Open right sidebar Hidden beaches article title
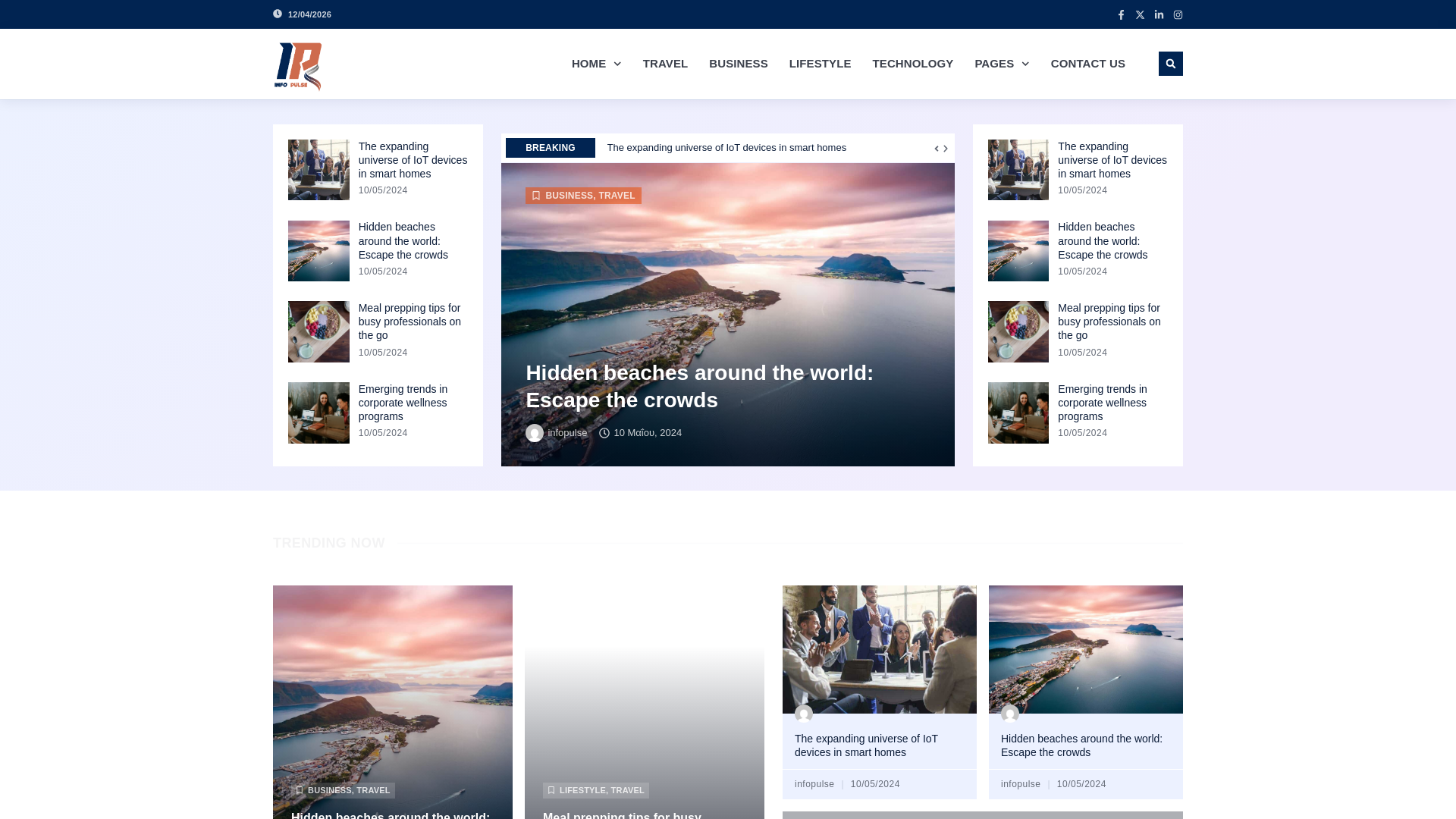The width and height of the screenshot is (1456, 819). click(x=1103, y=241)
